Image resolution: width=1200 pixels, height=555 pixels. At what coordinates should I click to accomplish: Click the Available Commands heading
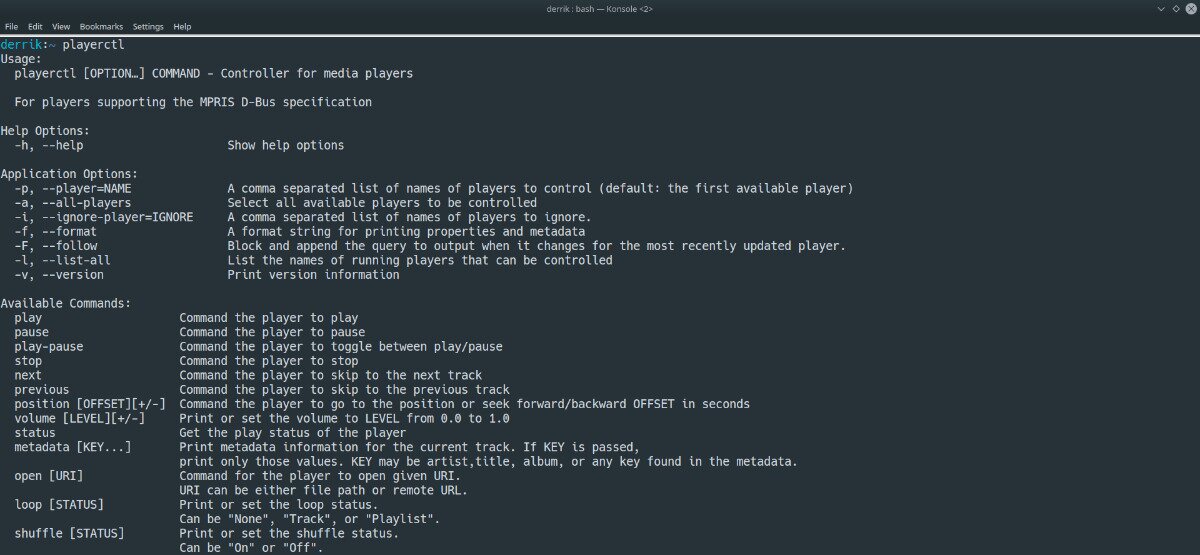tap(66, 303)
